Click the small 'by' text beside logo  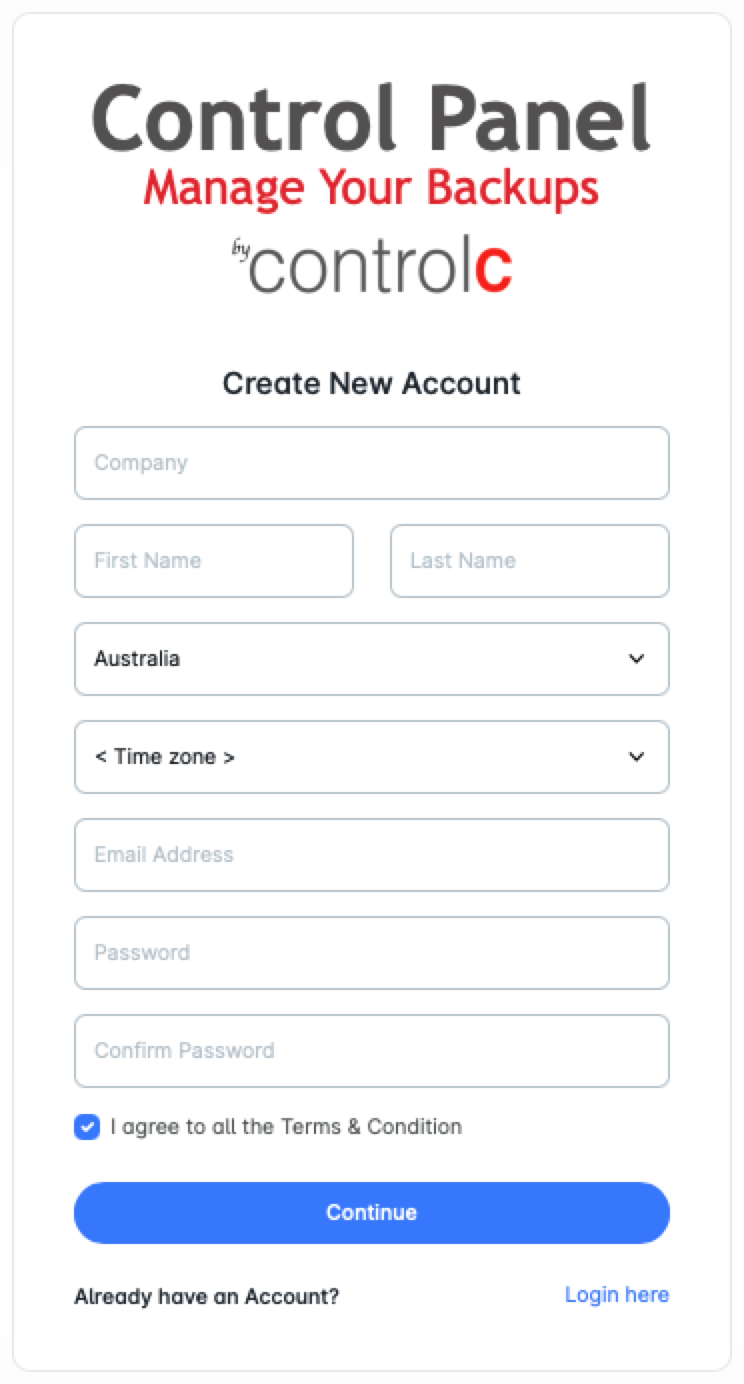(240, 249)
